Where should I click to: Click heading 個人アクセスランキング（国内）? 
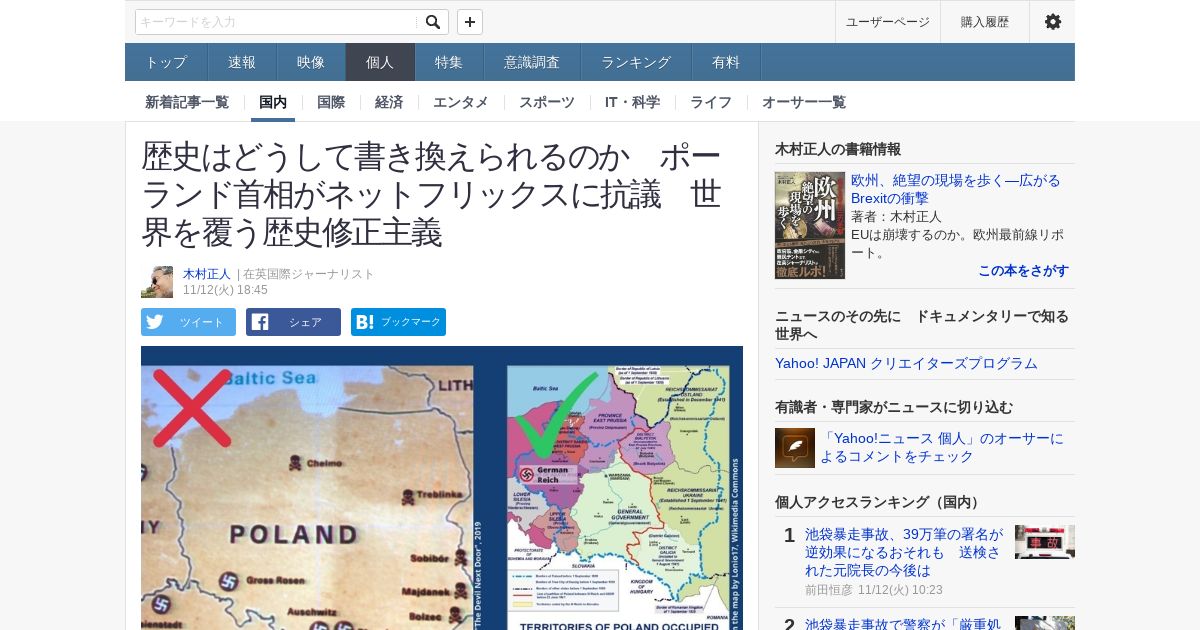880,502
